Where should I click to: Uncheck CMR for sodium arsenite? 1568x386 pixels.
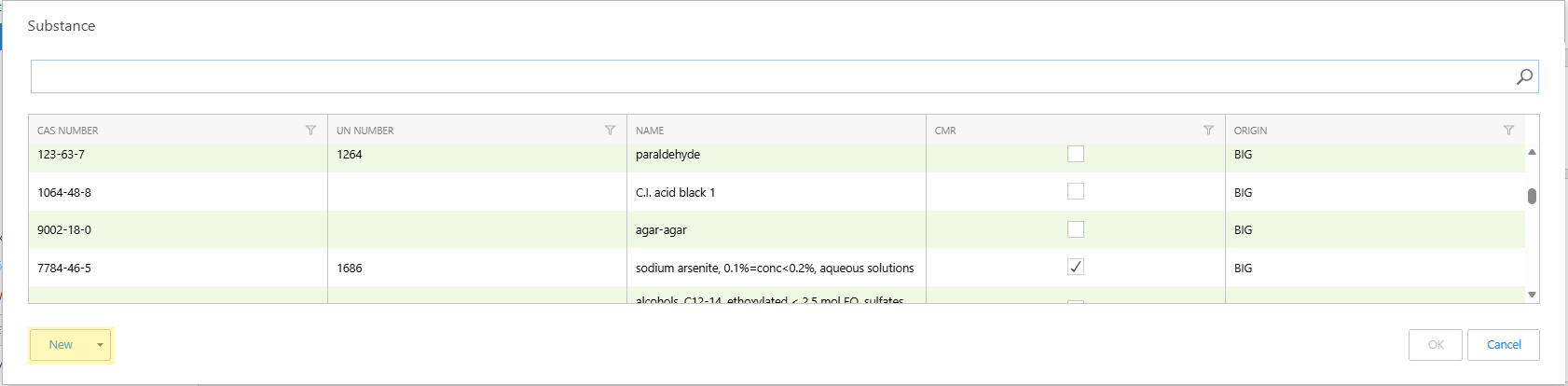[1075, 268]
